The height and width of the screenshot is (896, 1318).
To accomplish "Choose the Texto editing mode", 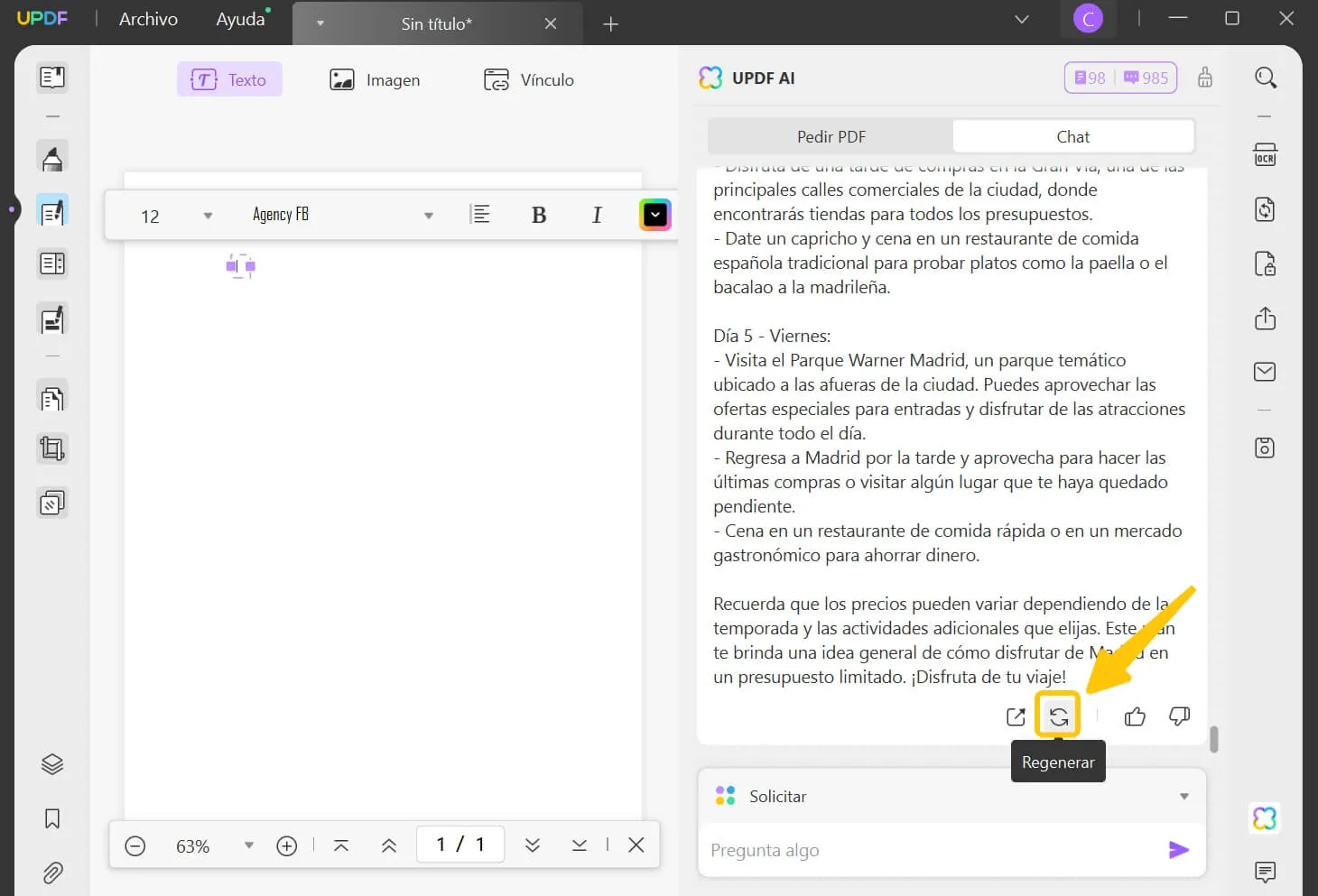I will pos(229,79).
